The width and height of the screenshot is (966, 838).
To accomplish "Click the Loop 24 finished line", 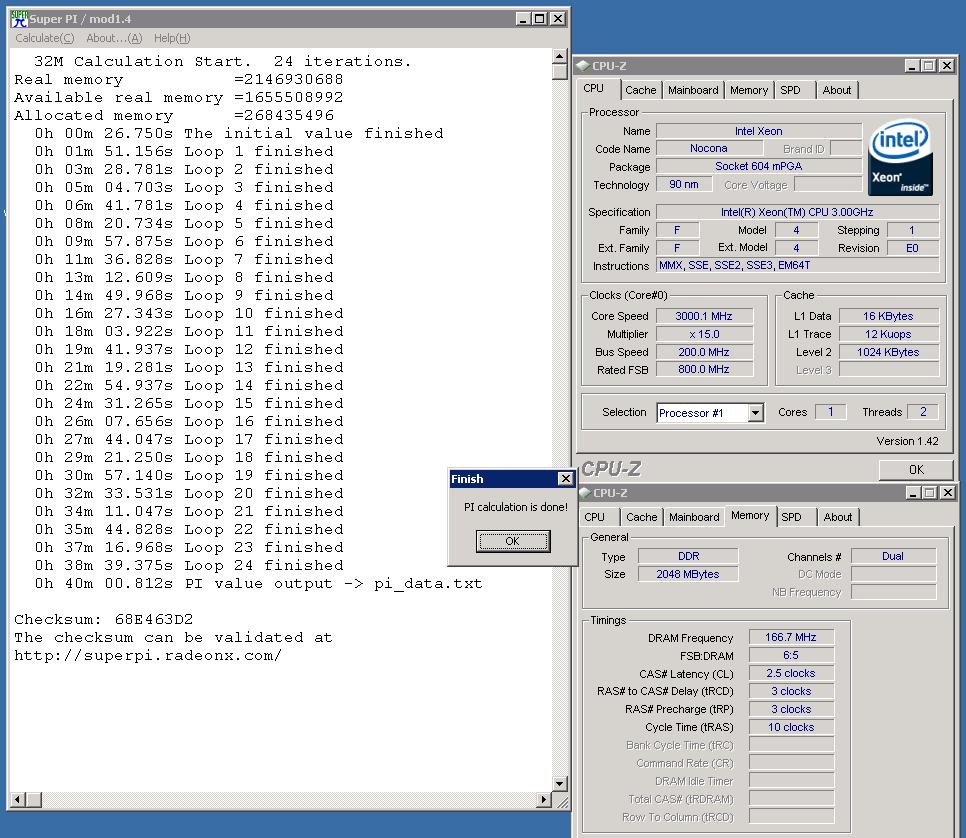I will click(x=189, y=566).
